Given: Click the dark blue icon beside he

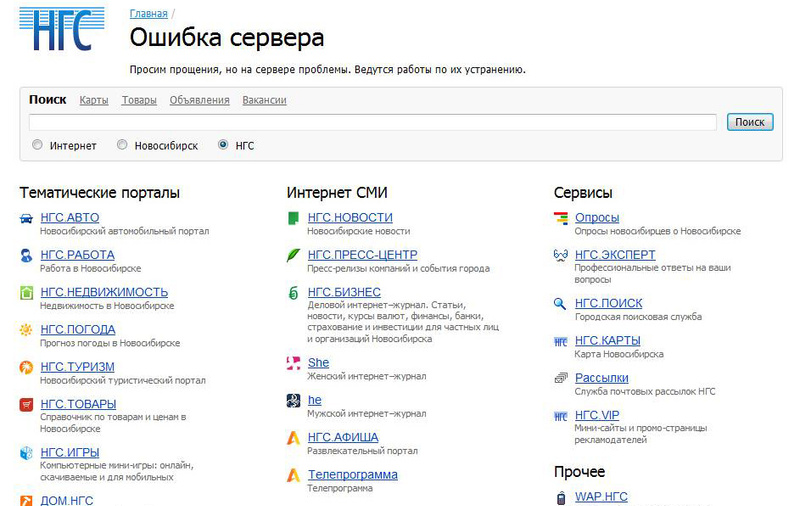Looking at the screenshot, I should tap(293, 400).
